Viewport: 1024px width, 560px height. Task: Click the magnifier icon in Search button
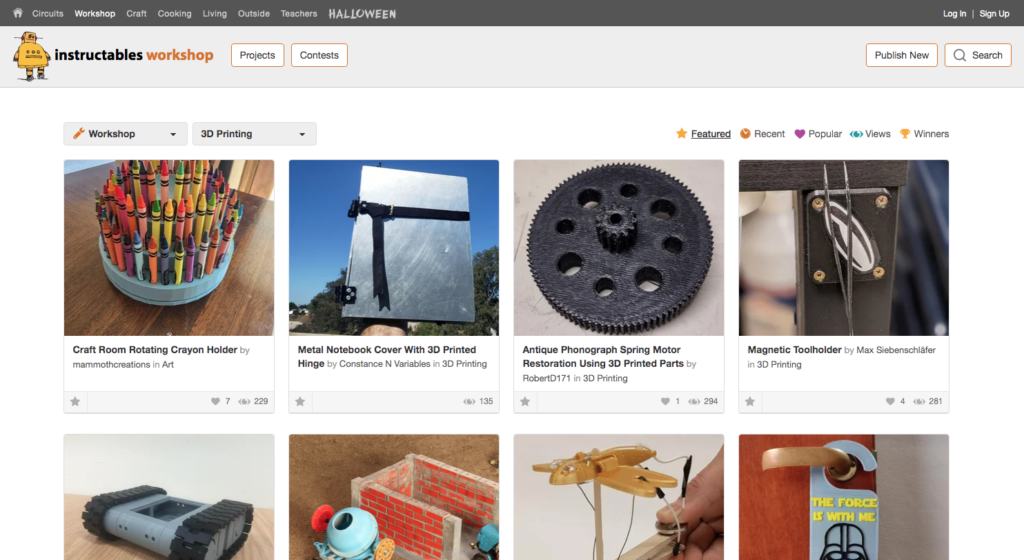960,55
